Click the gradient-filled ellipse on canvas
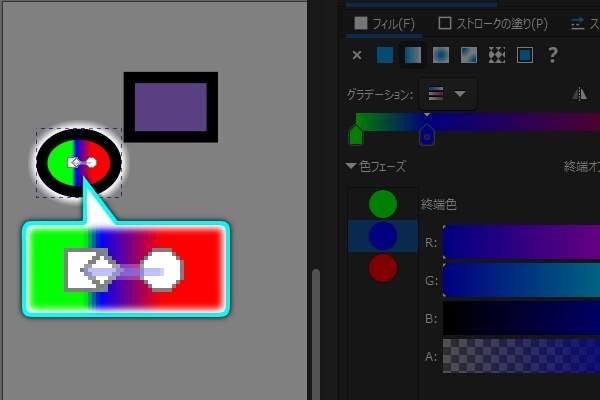600x400 pixels. [x=79, y=163]
